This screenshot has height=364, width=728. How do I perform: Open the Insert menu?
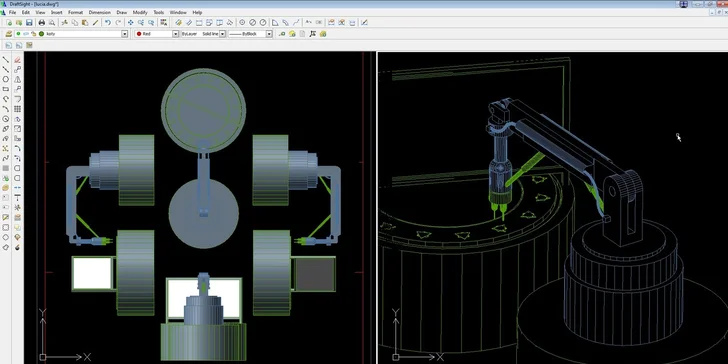[x=57, y=13]
